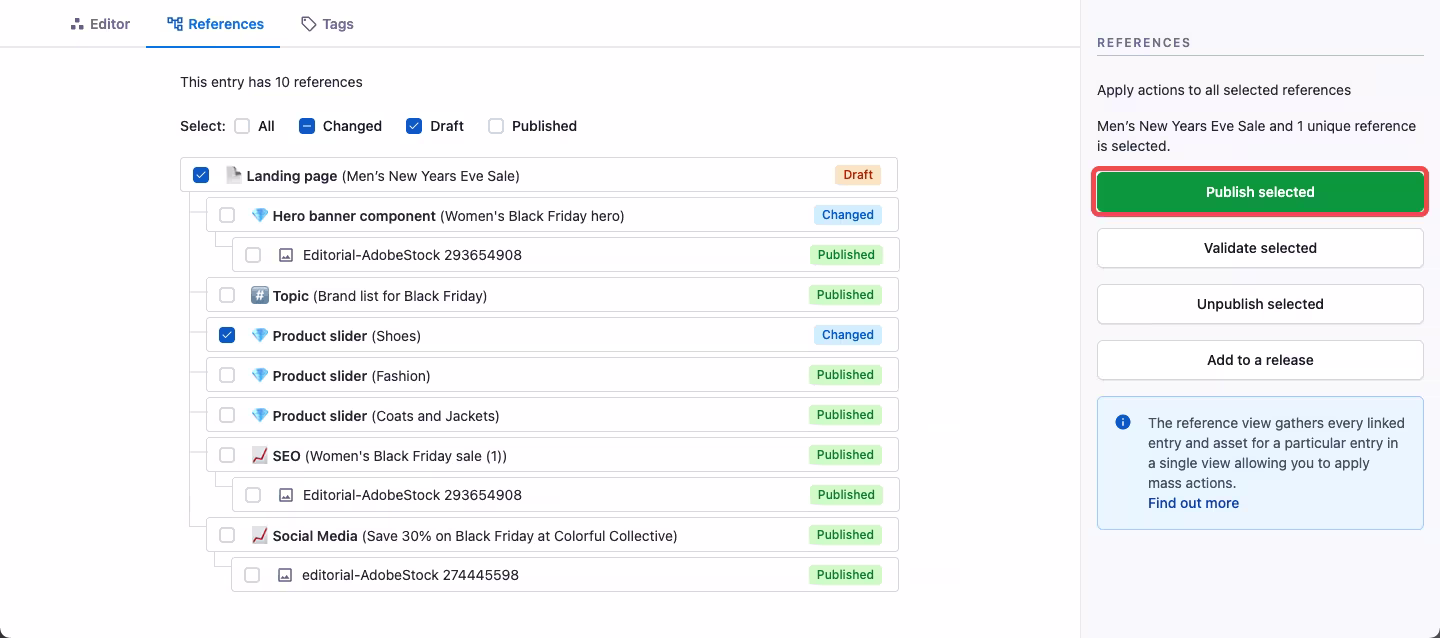
Task: Check the Product slider (Fashion) checkbox
Action: pos(227,375)
